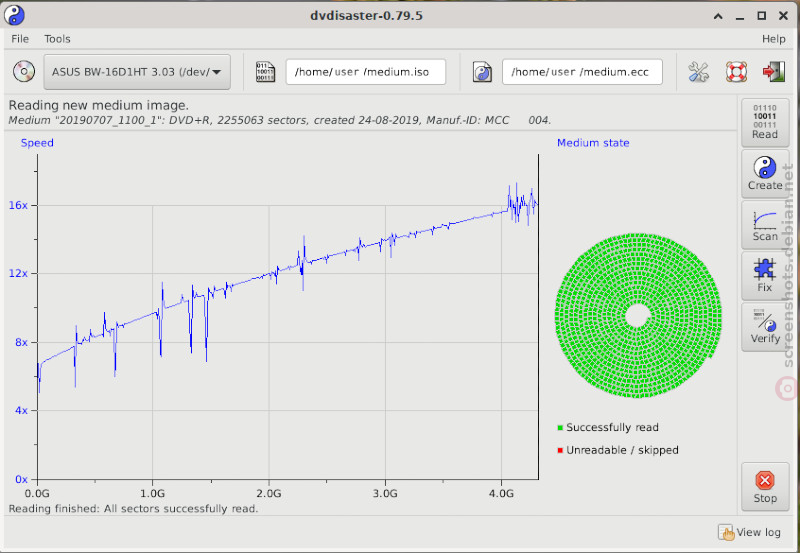This screenshot has width=800, height=553.
Task: Open the preferences wrench icon
Action: click(x=698, y=72)
